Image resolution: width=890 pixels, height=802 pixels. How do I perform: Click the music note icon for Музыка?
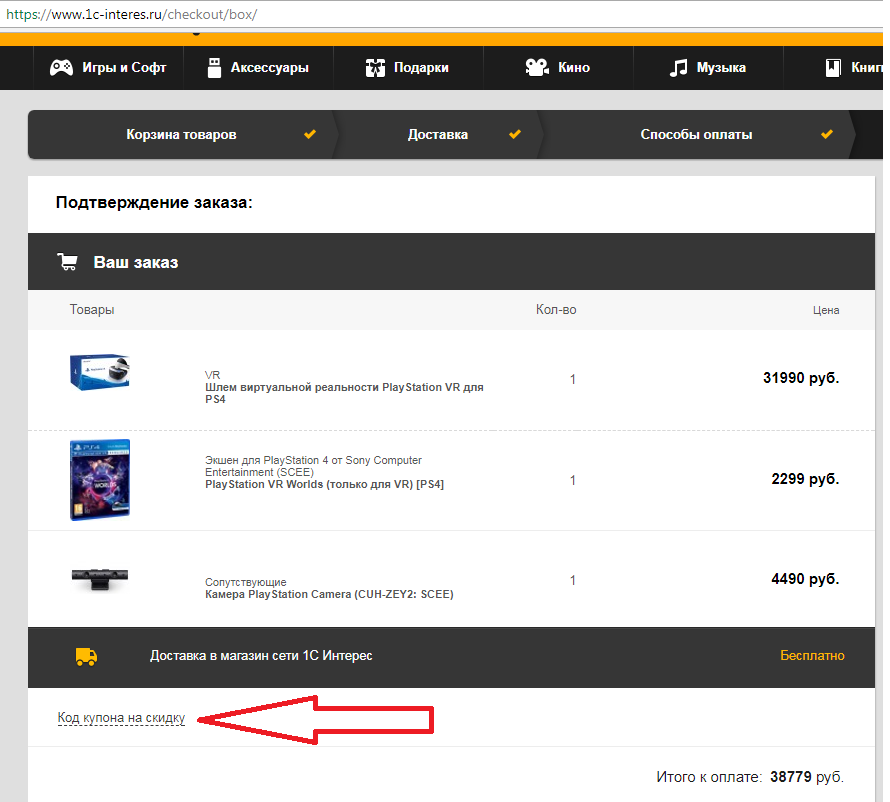pyautogui.click(x=679, y=68)
